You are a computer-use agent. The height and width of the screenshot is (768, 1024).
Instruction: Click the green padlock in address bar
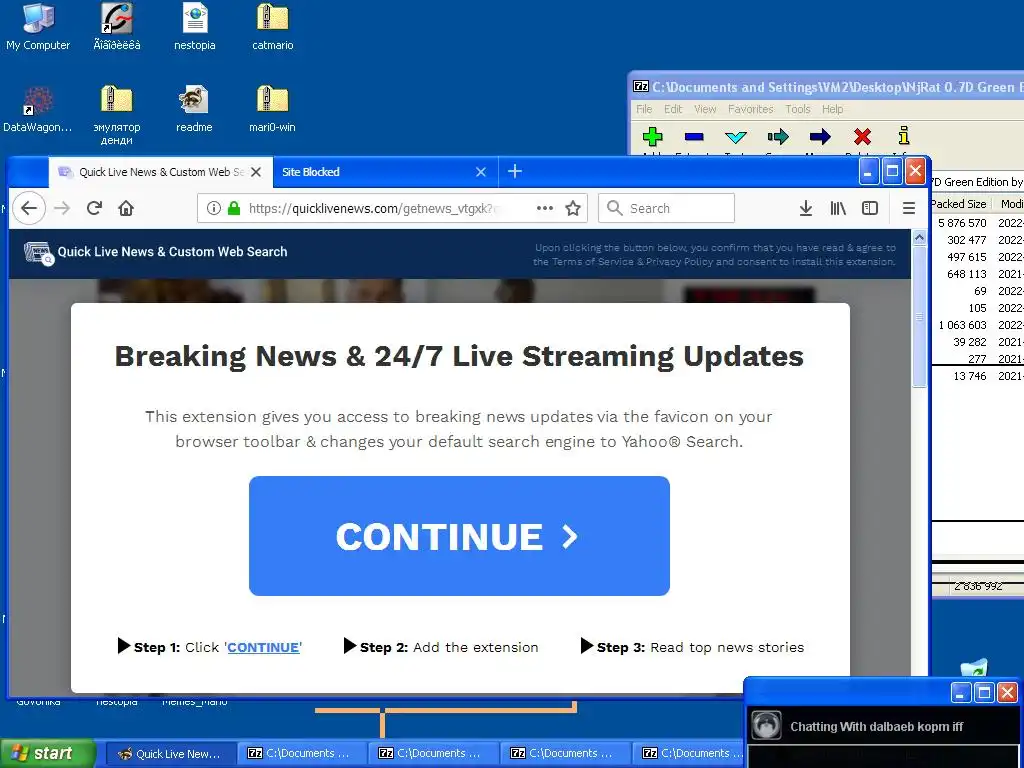(234, 208)
